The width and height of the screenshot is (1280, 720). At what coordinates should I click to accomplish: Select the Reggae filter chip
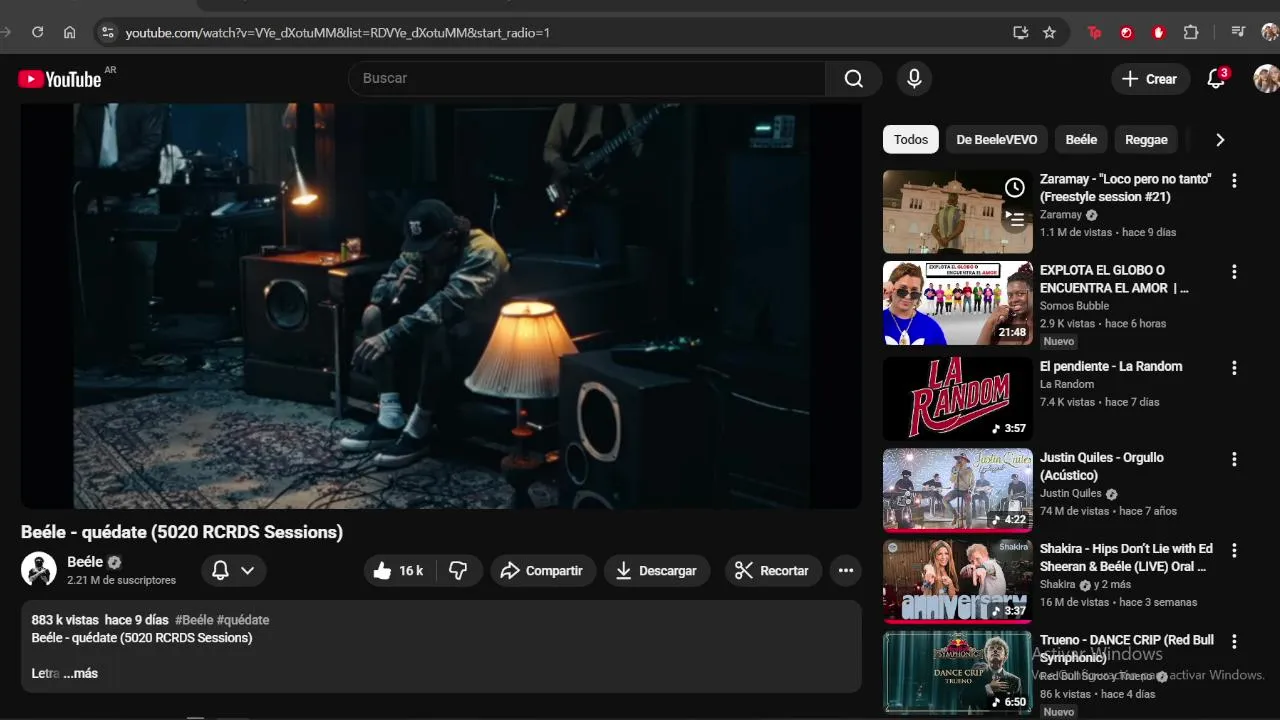(x=1146, y=140)
